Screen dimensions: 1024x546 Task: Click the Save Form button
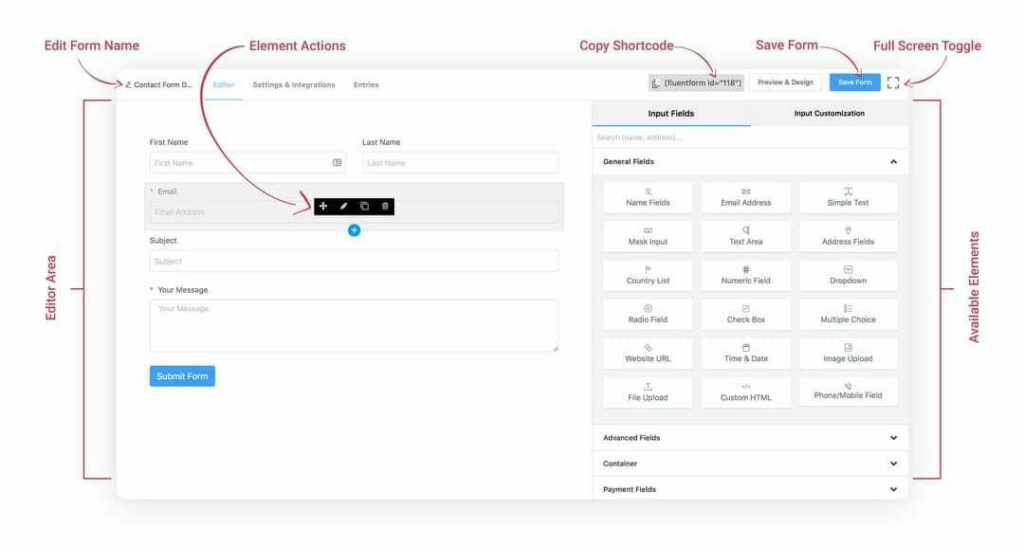[x=854, y=82]
